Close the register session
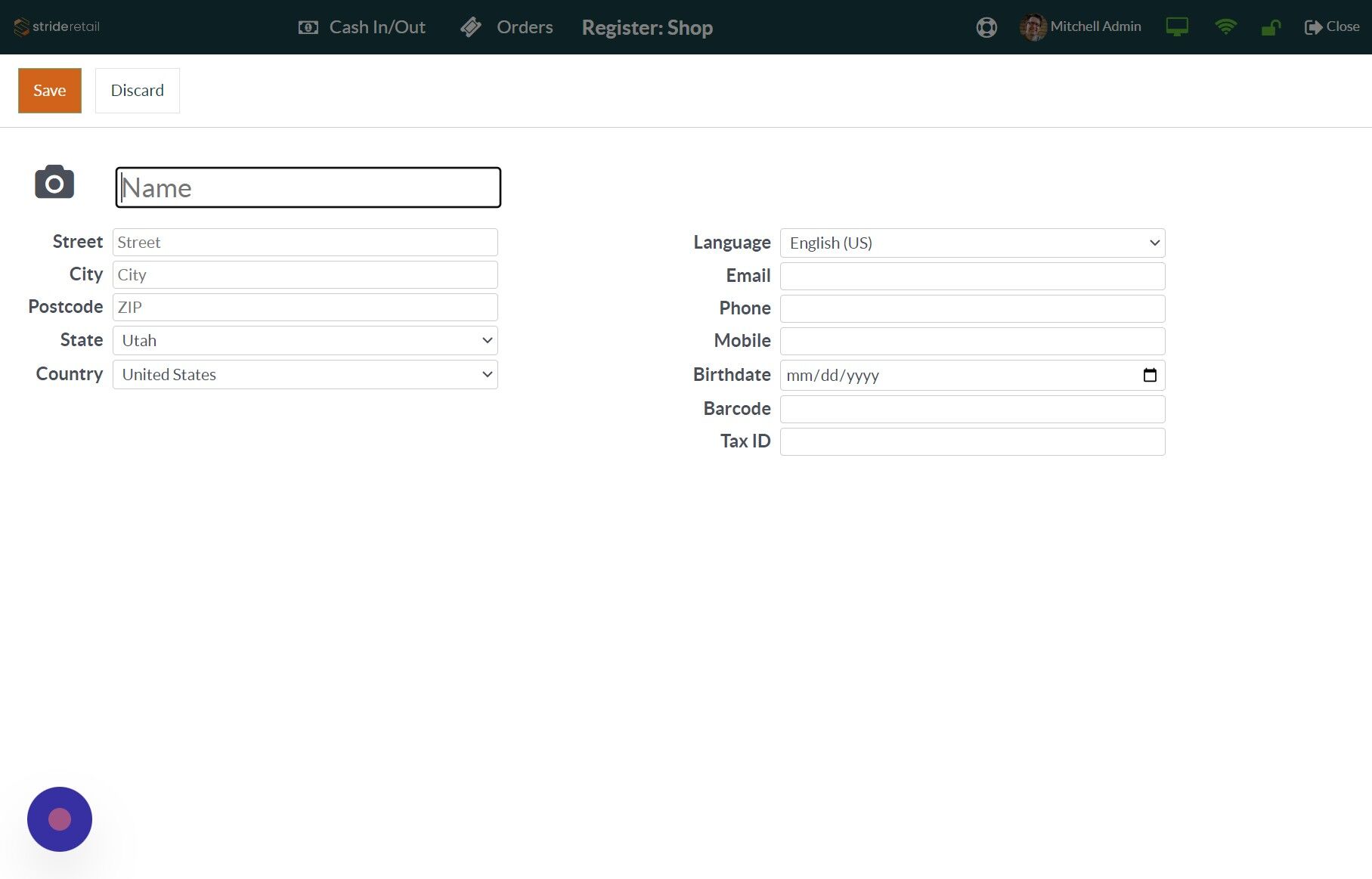 [1331, 26]
